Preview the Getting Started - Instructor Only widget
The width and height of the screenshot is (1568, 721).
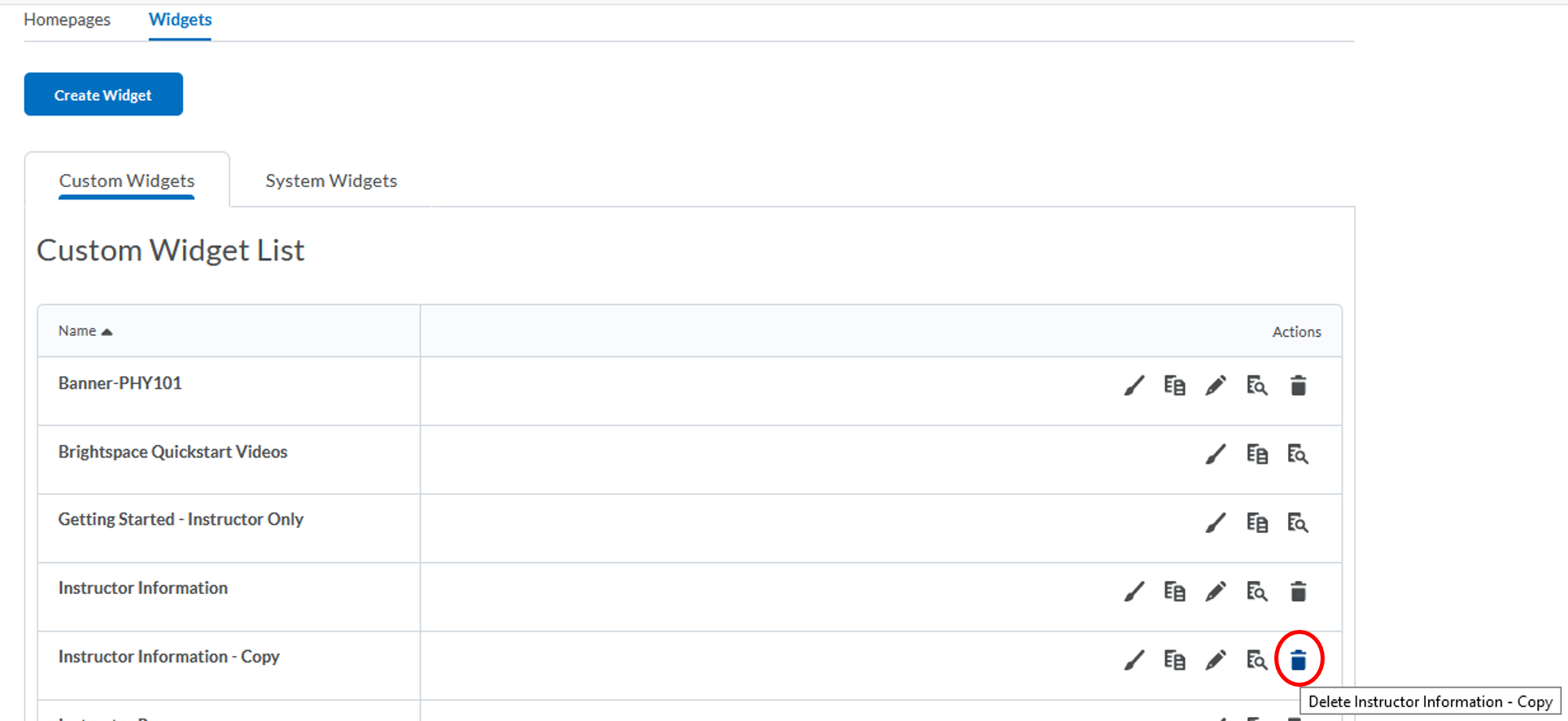click(x=1298, y=523)
